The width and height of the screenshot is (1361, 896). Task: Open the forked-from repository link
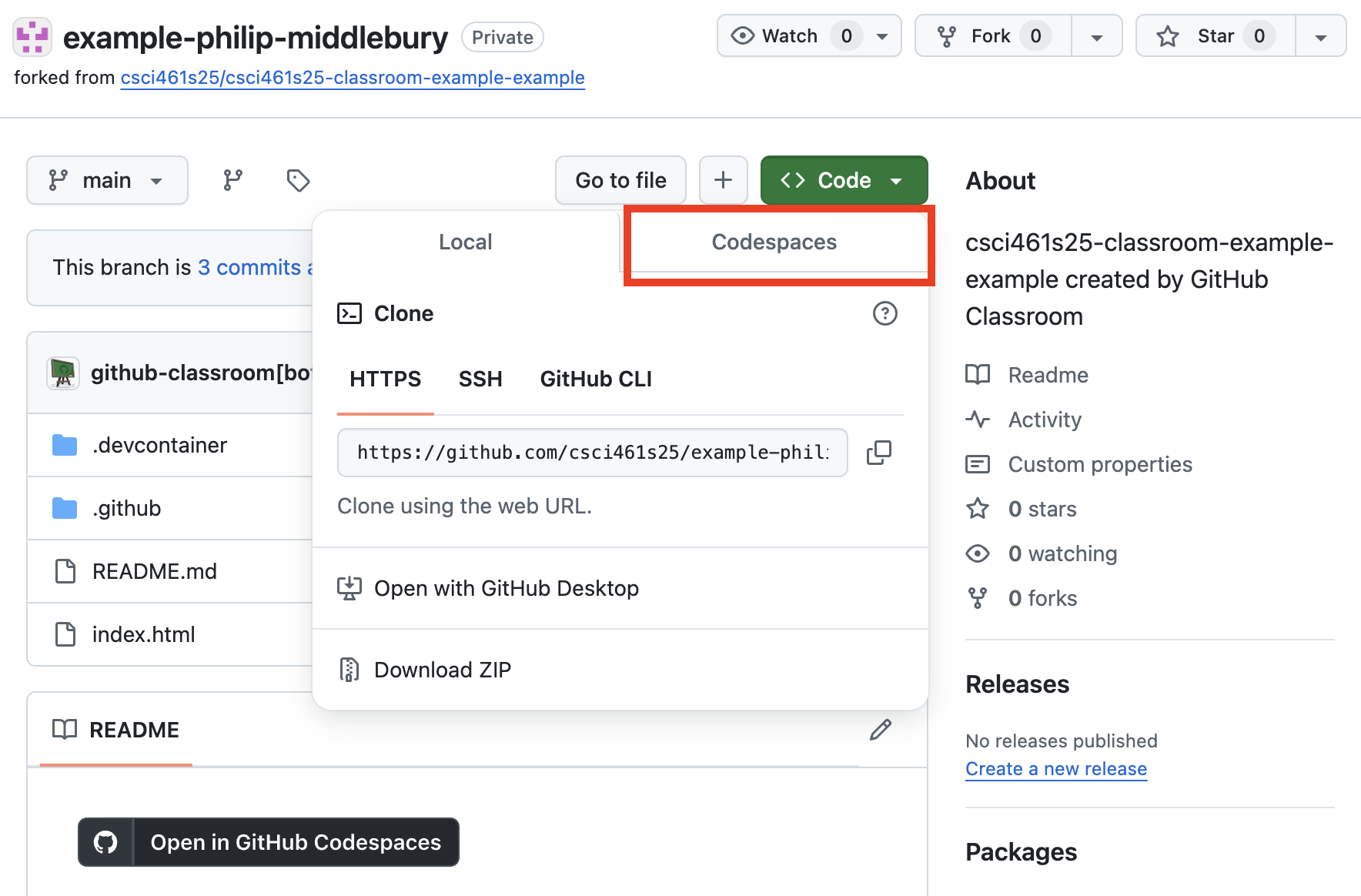coord(353,78)
